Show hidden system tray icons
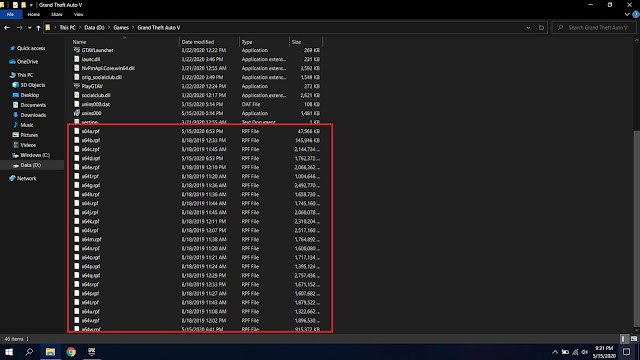This screenshot has height=360, width=640. coord(555,352)
